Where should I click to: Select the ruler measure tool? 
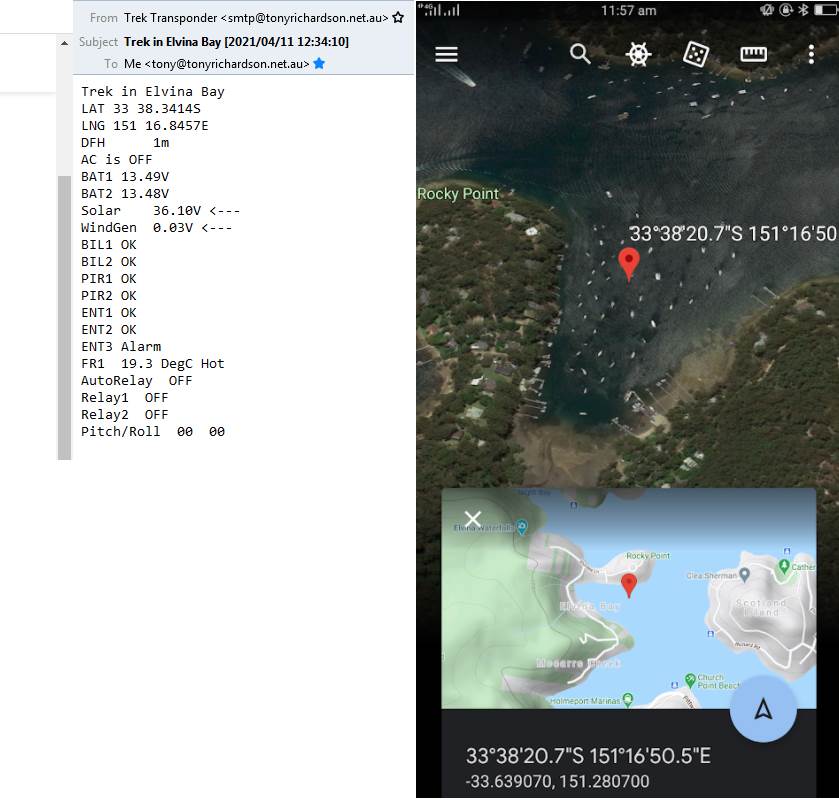coord(753,54)
